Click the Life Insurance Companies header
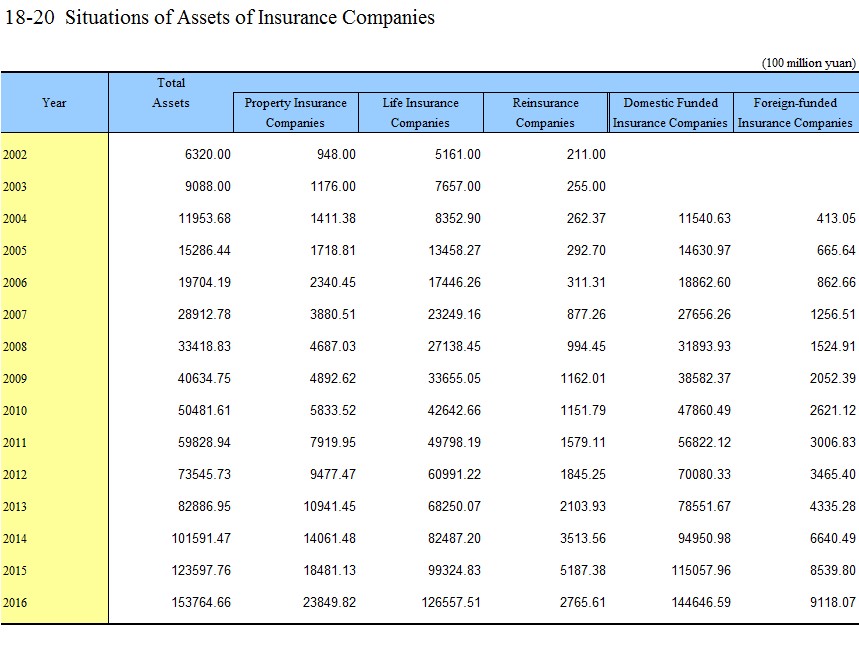859x657 pixels. (420, 113)
